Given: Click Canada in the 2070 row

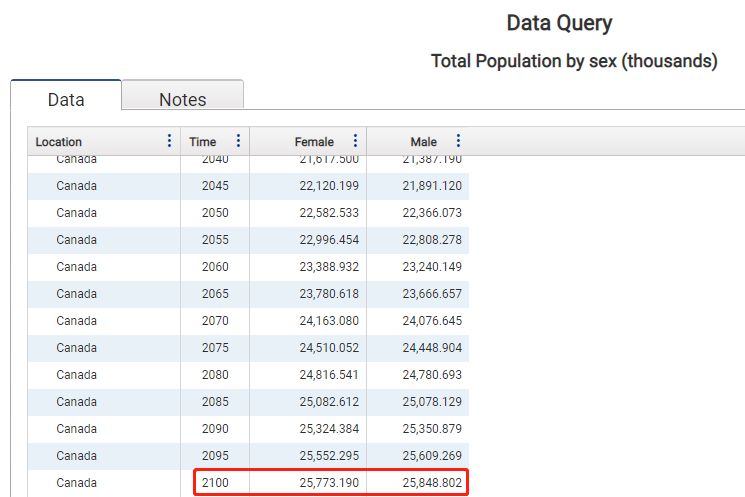Looking at the screenshot, I should (x=76, y=321).
